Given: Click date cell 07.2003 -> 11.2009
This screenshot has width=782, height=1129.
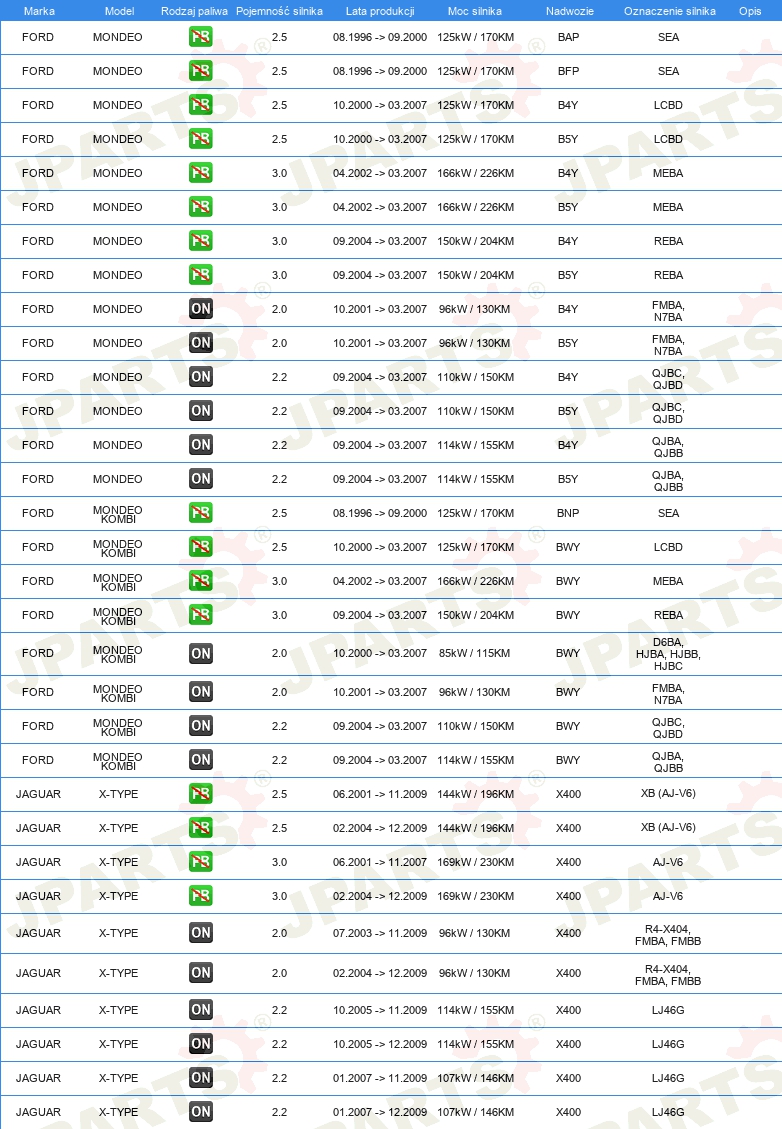Looking at the screenshot, I should tap(379, 933).
